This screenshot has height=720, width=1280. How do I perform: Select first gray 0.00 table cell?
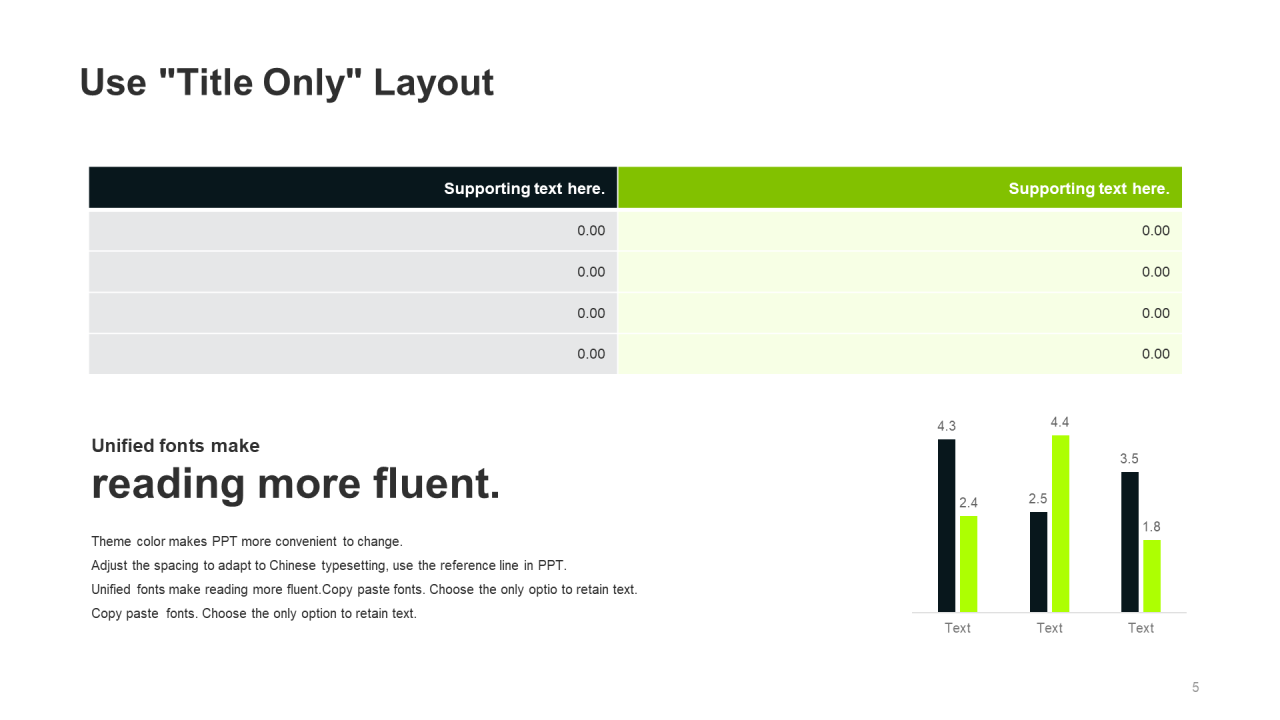(353, 231)
